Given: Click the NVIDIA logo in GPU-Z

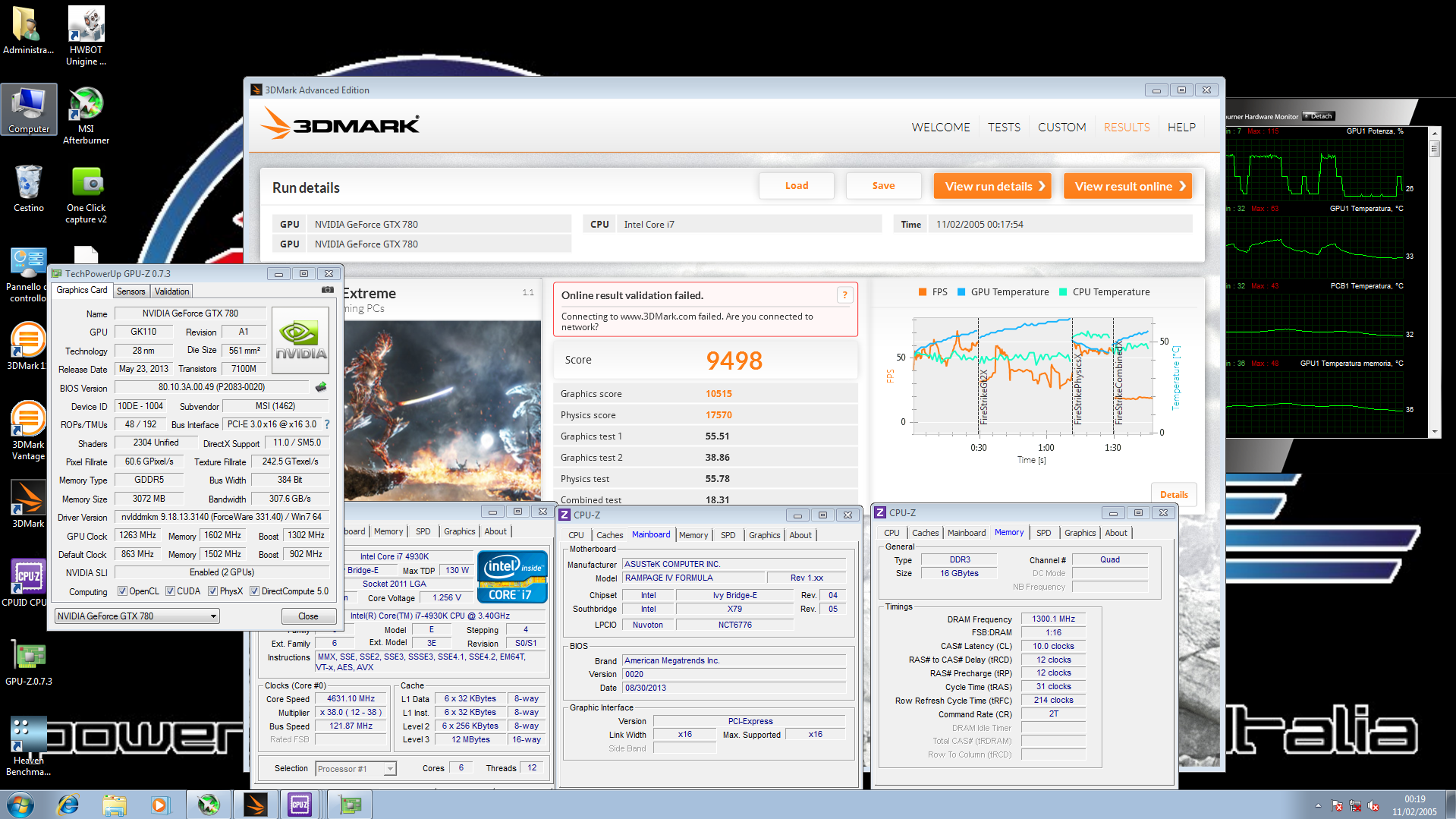Looking at the screenshot, I should (300, 340).
